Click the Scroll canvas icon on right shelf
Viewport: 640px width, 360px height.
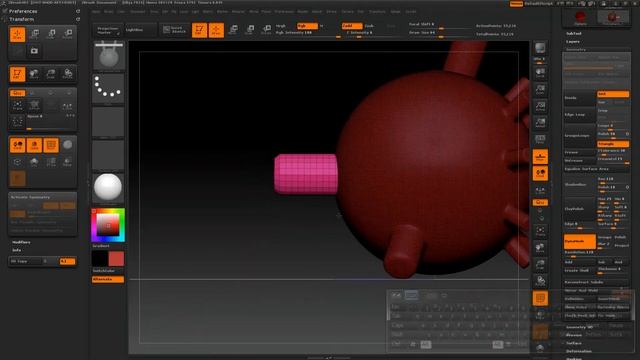click(540, 73)
